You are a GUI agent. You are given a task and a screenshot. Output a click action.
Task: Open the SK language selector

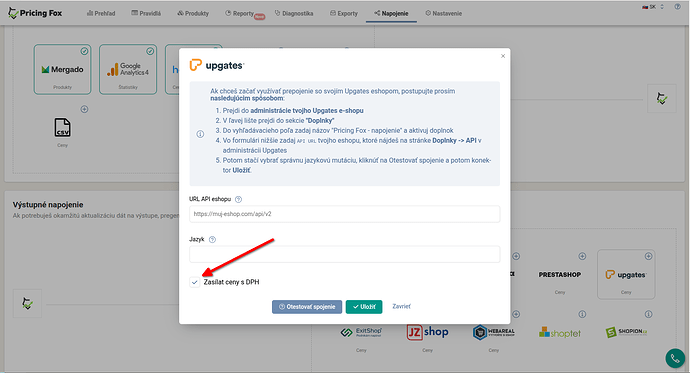click(x=653, y=7)
